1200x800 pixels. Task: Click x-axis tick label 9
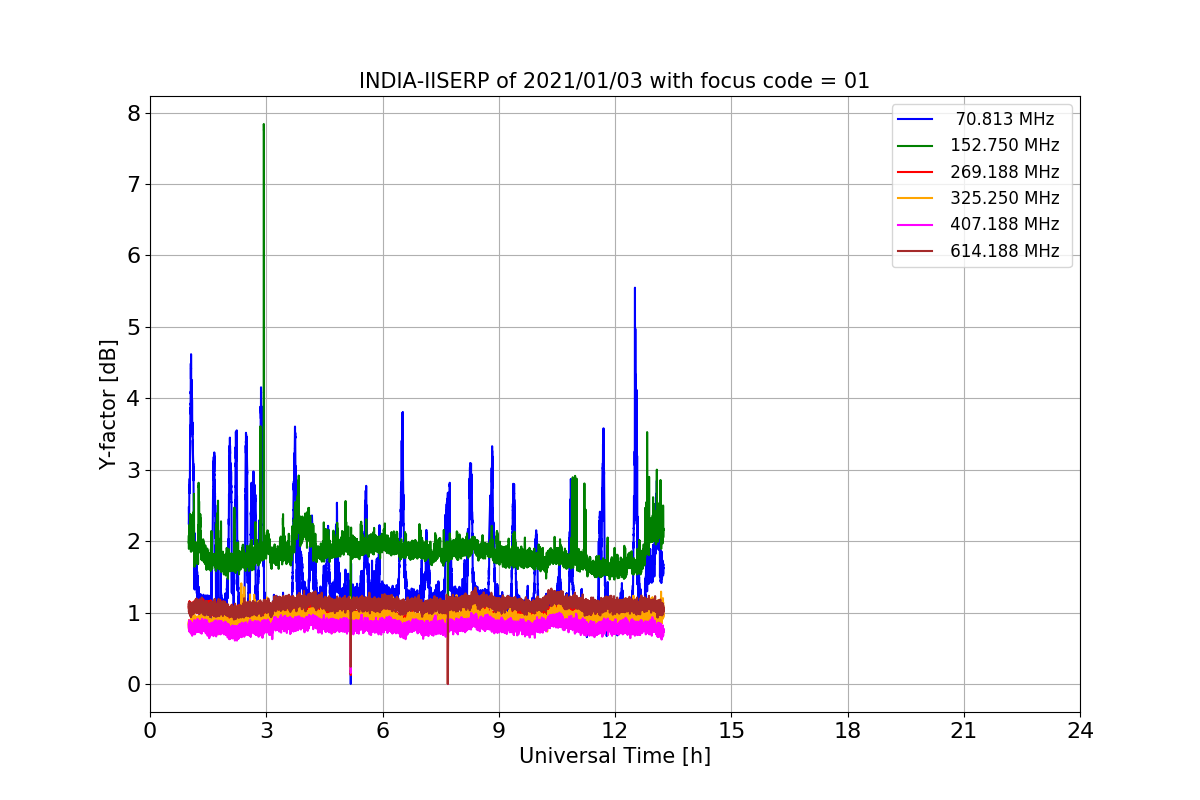[x=499, y=730]
